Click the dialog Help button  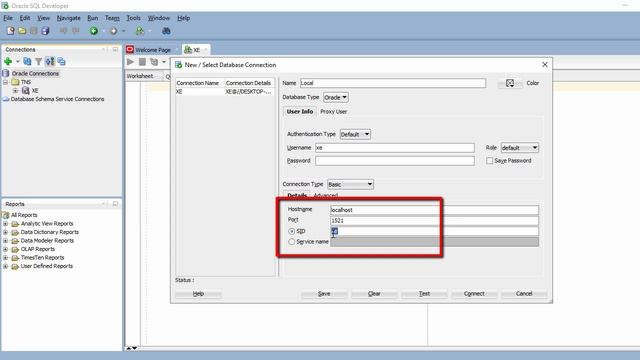point(198,293)
